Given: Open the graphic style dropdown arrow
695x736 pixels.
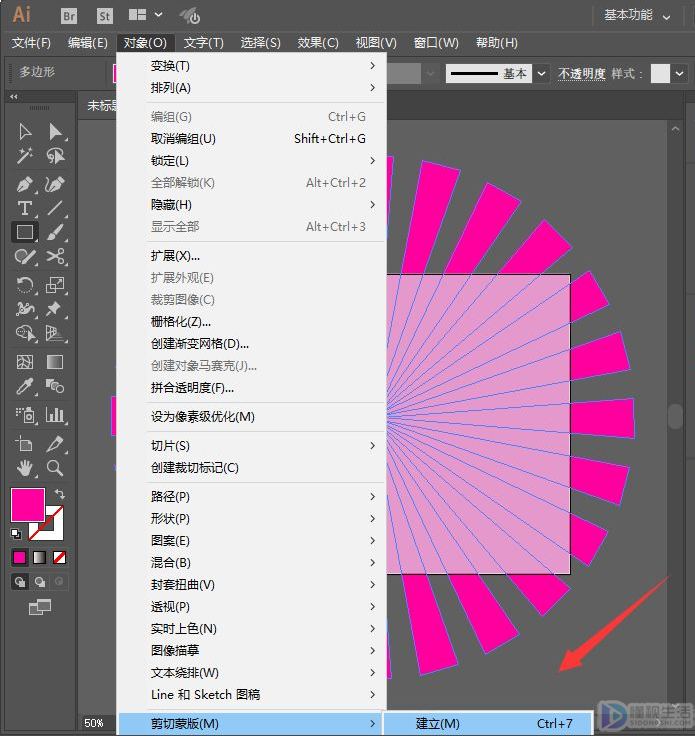Looking at the screenshot, I should 680,74.
